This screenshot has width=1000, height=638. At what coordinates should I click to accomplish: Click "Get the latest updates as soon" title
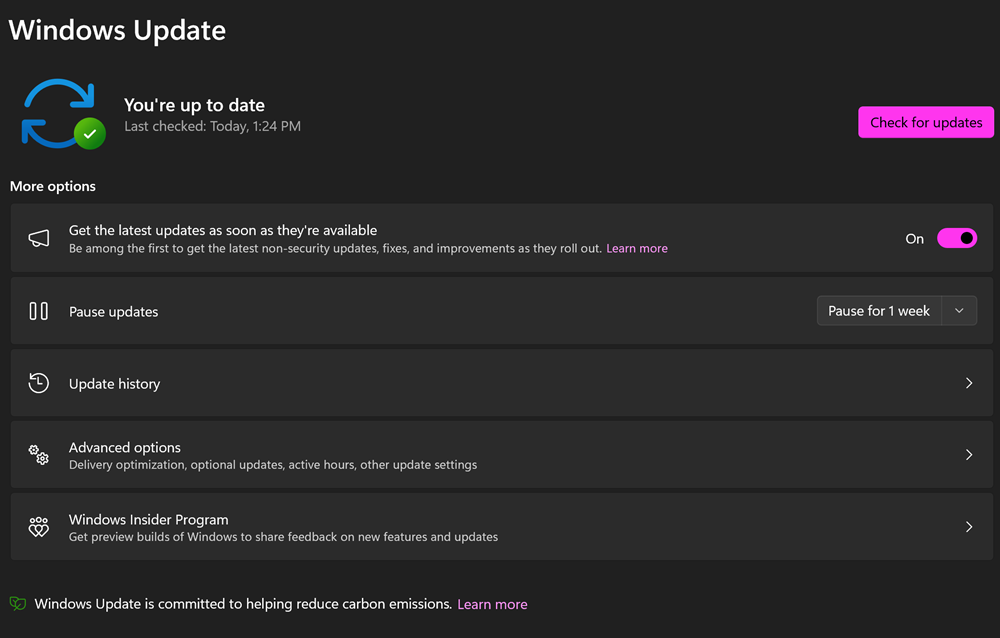(223, 230)
